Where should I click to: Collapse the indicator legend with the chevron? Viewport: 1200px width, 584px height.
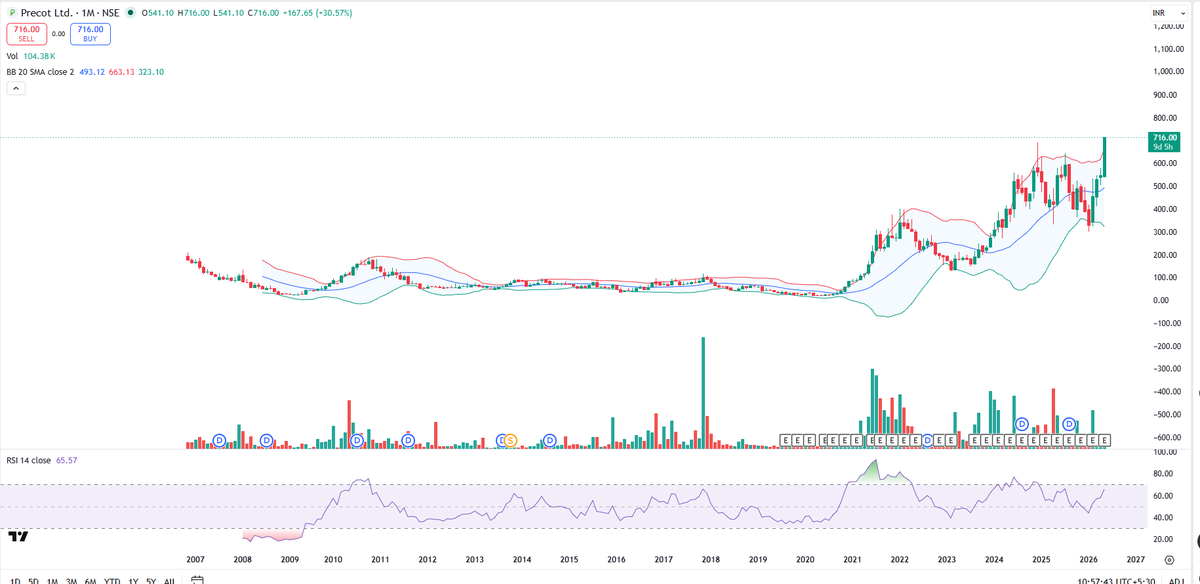[16, 88]
